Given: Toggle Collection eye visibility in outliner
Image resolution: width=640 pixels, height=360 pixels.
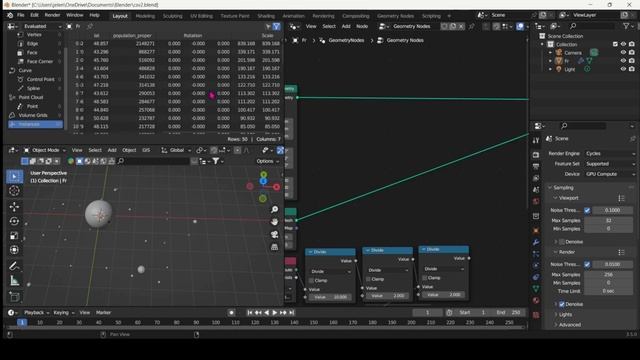Looking at the screenshot, I should click(623, 44).
